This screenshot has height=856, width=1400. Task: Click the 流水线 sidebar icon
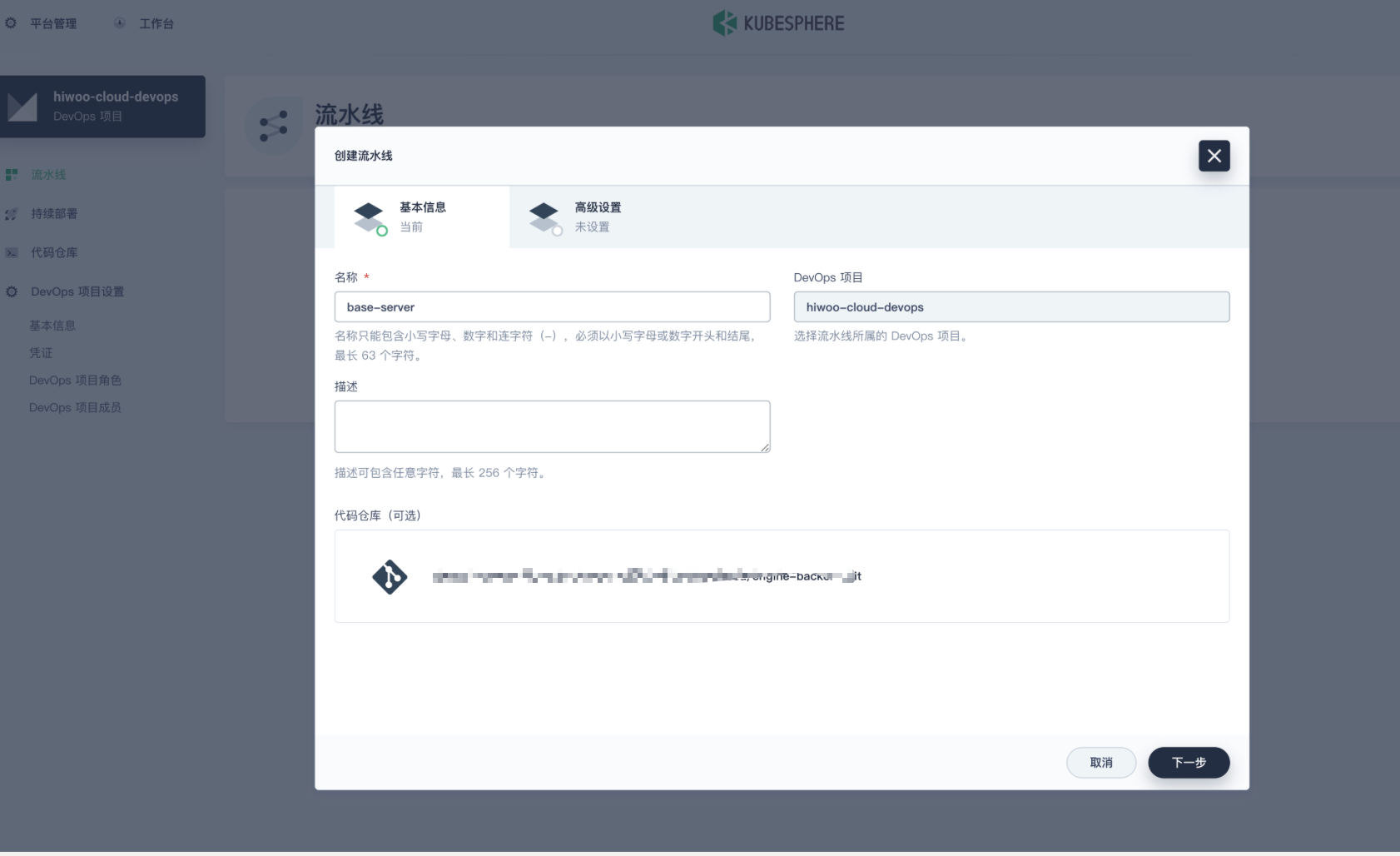point(12,175)
